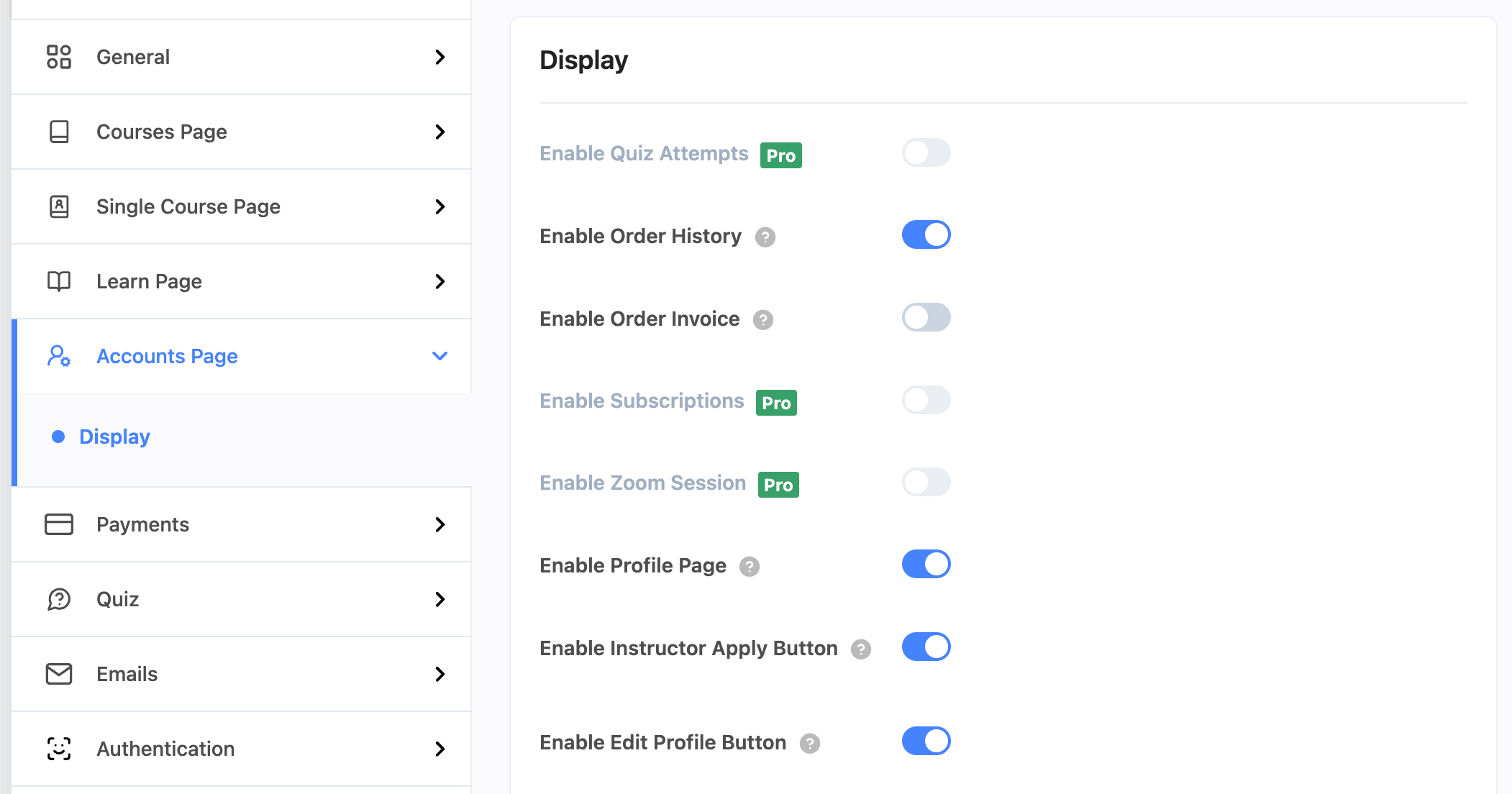The width and height of the screenshot is (1512, 794).
Task: Click help icon beside Enable Order History
Action: (x=765, y=237)
